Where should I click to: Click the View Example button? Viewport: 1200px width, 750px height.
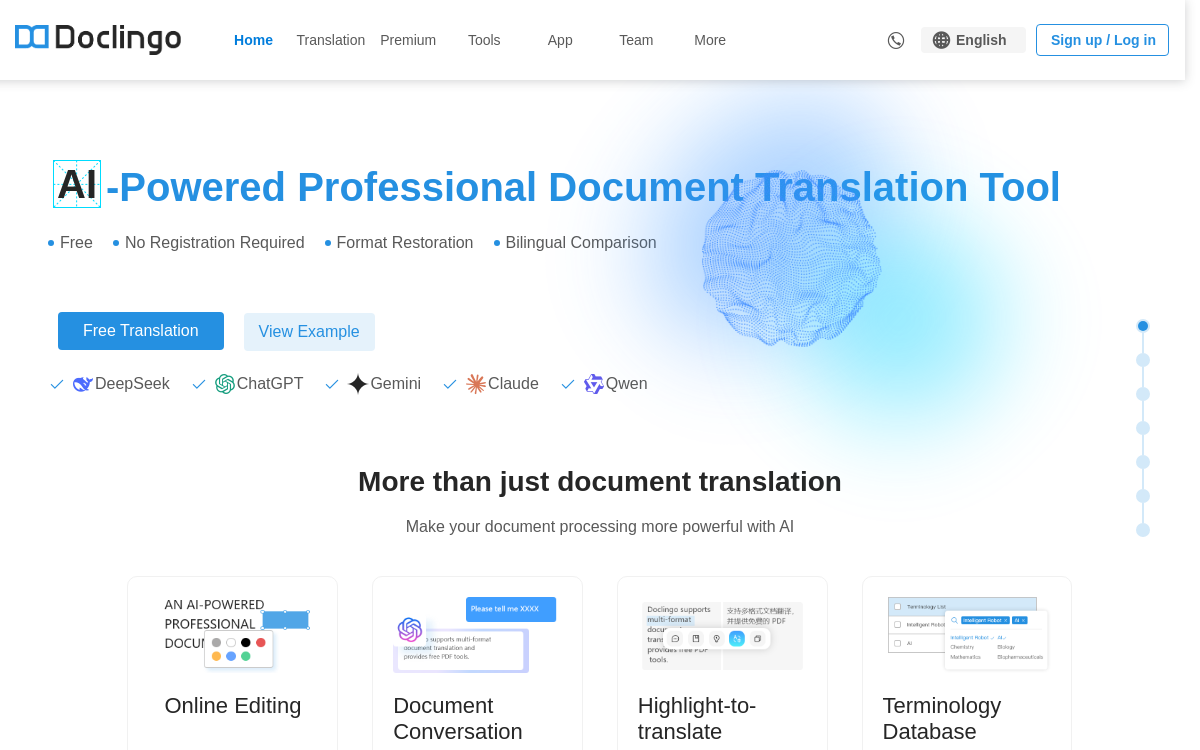coord(309,332)
